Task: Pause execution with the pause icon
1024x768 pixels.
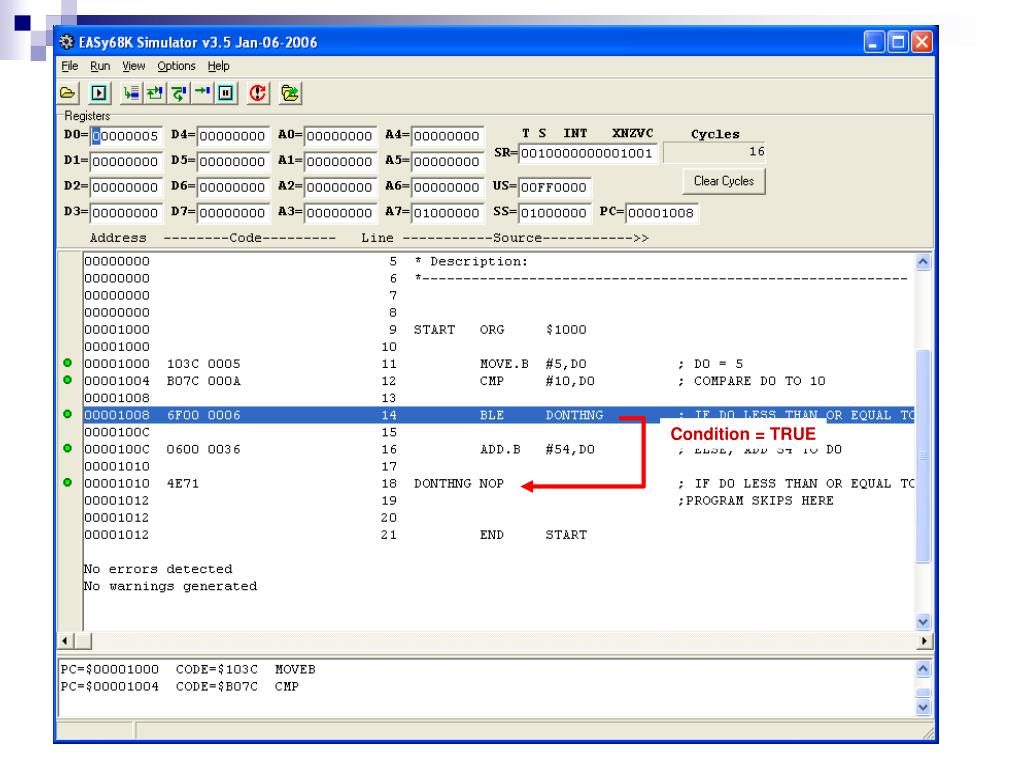Action: pos(226,93)
